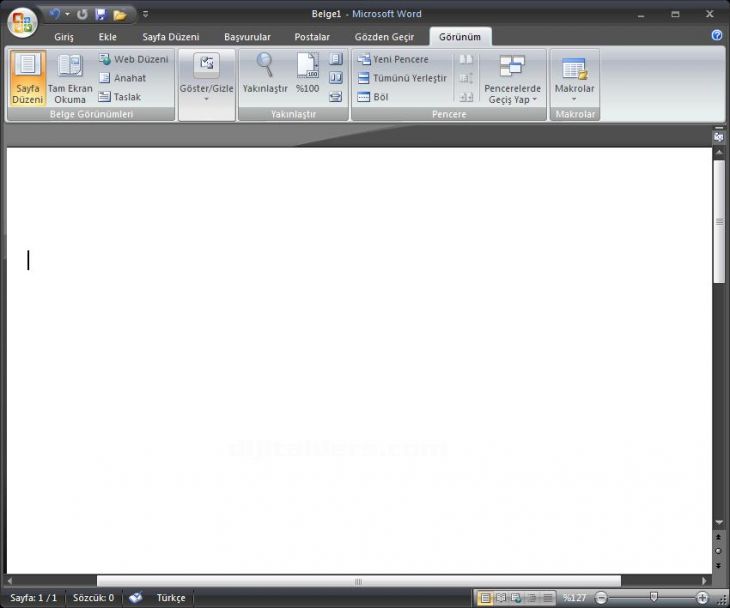Toggle Web Layout button in status bar
The image size is (730, 608).
click(516, 598)
